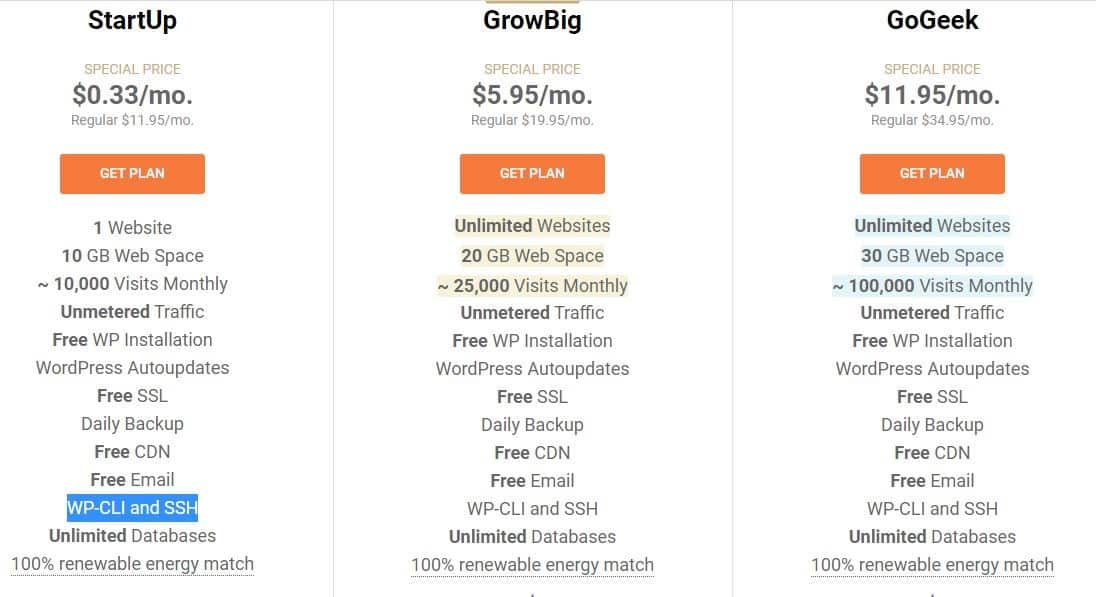The height and width of the screenshot is (597, 1096).
Task: Select the GoGeek plan heading
Action: pyautogui.click(x=932, y=20)
